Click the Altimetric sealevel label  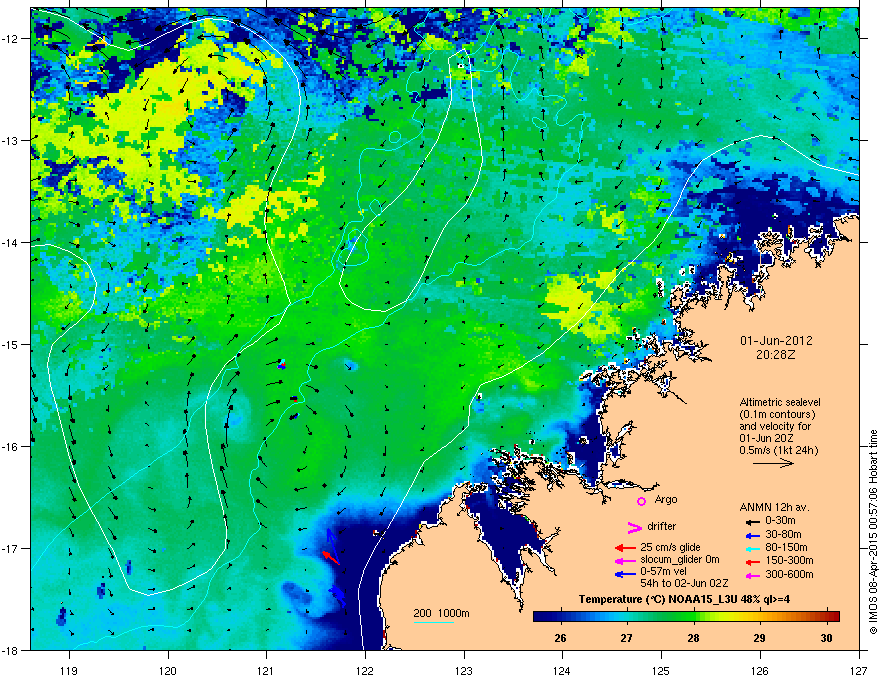point(780,403)
